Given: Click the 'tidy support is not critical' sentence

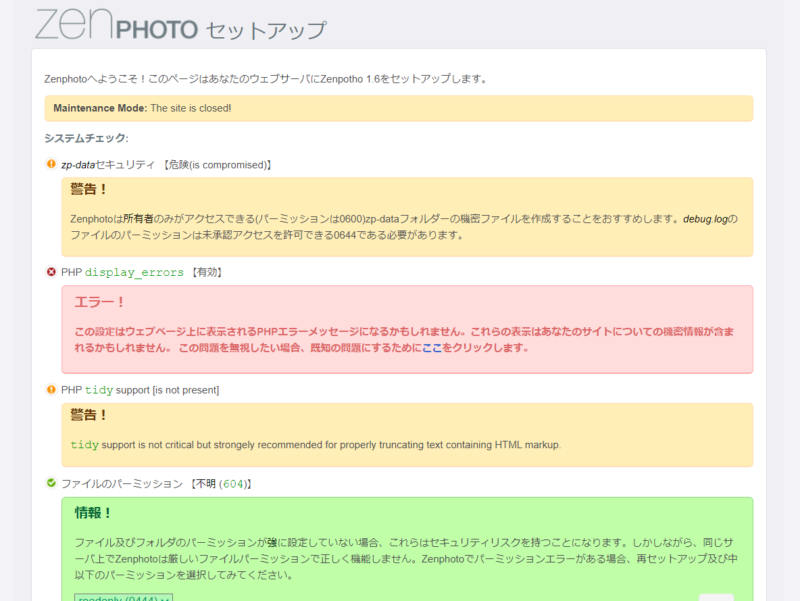Looking at the screenshot, I should pos(315,445).
